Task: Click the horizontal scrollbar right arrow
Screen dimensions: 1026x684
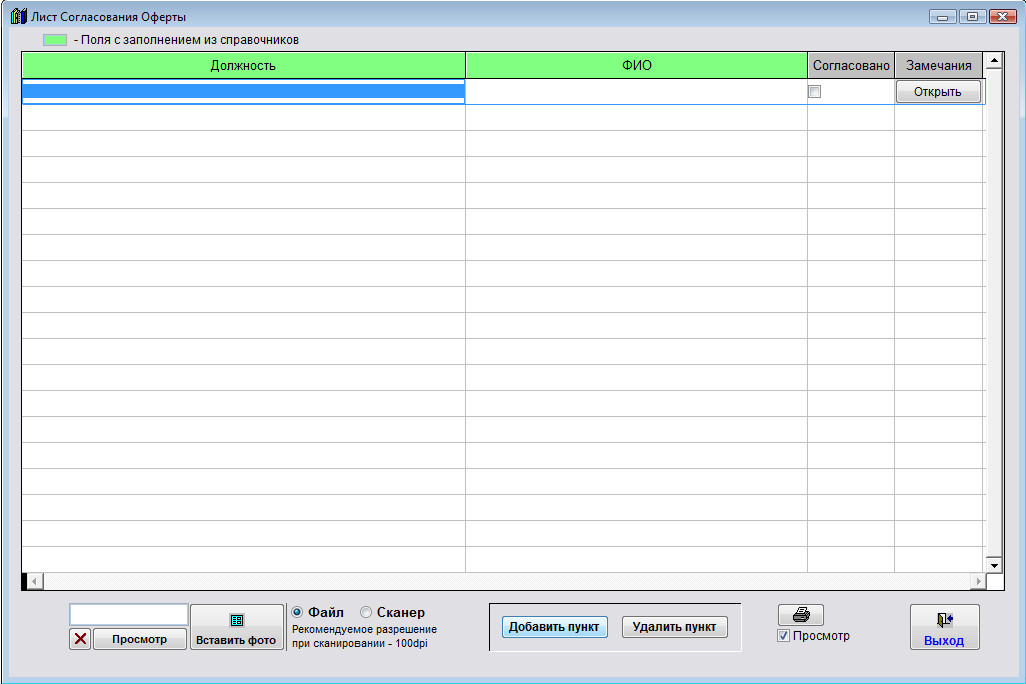Action: [978, 581]
